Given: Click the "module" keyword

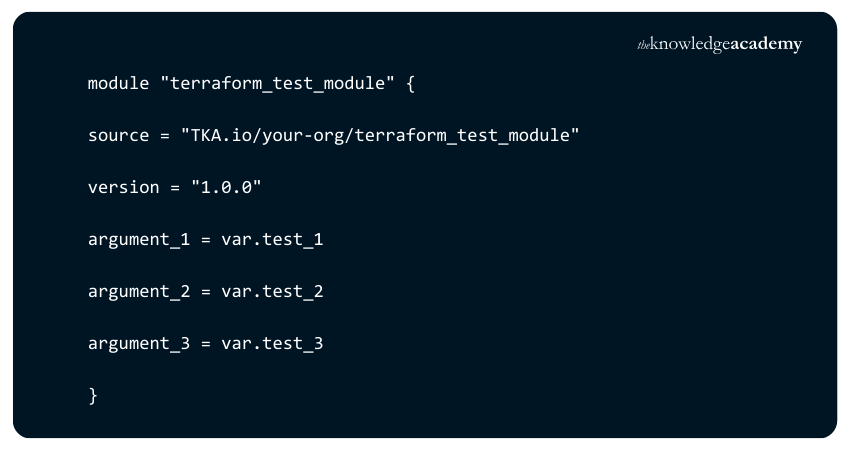Looking at the screenshot, I should click(120, 83).
